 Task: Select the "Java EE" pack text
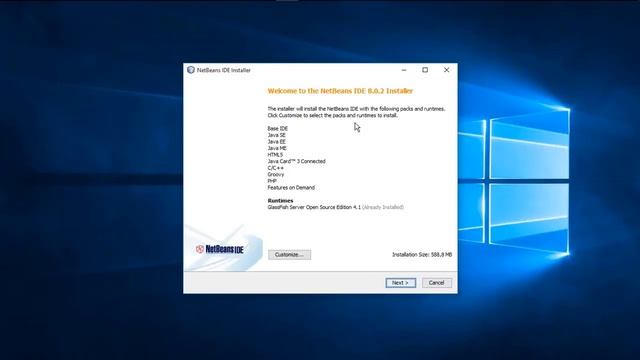point(277,142)
